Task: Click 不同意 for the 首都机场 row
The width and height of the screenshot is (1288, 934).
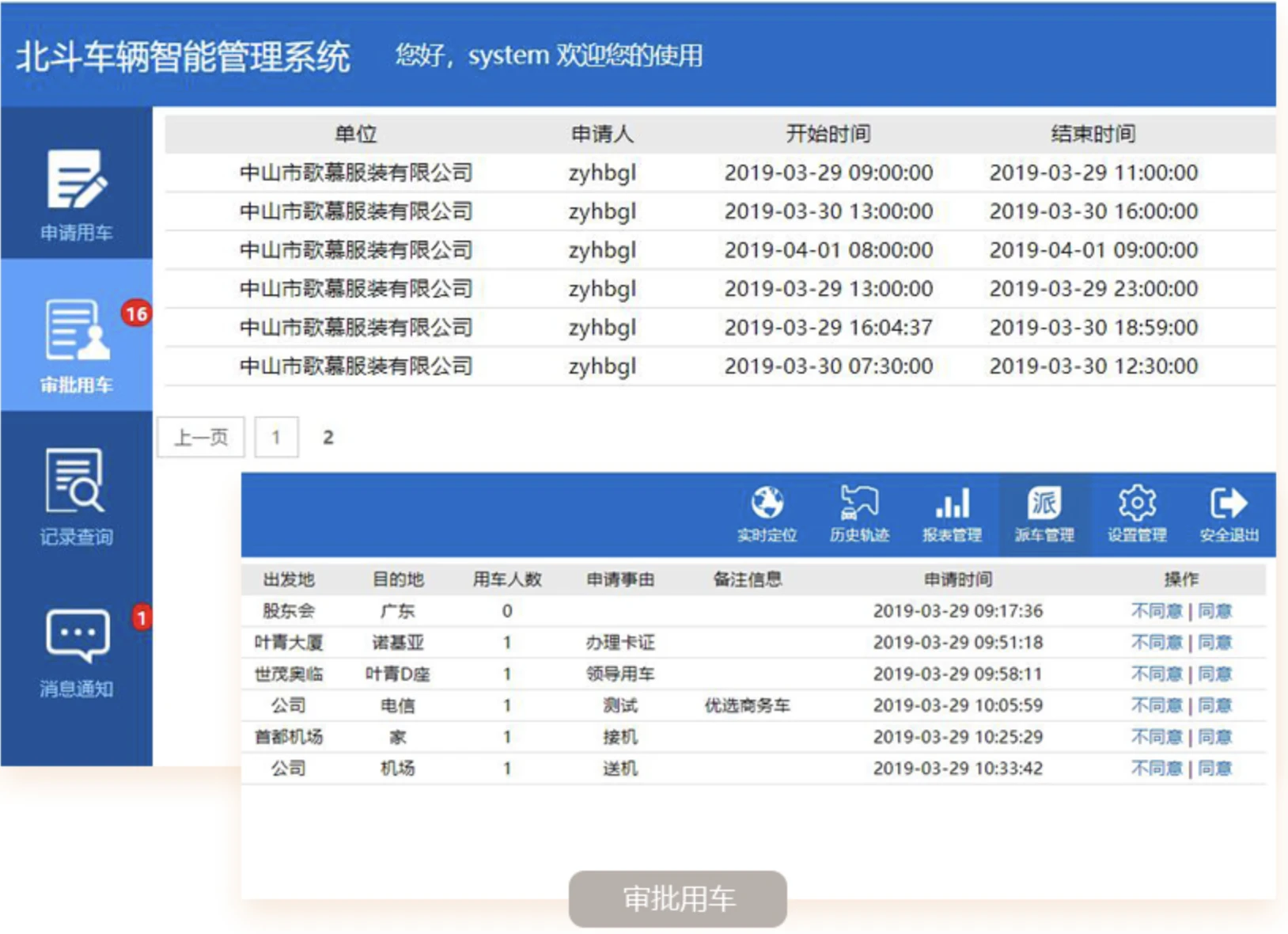Action: point(1156,737)
